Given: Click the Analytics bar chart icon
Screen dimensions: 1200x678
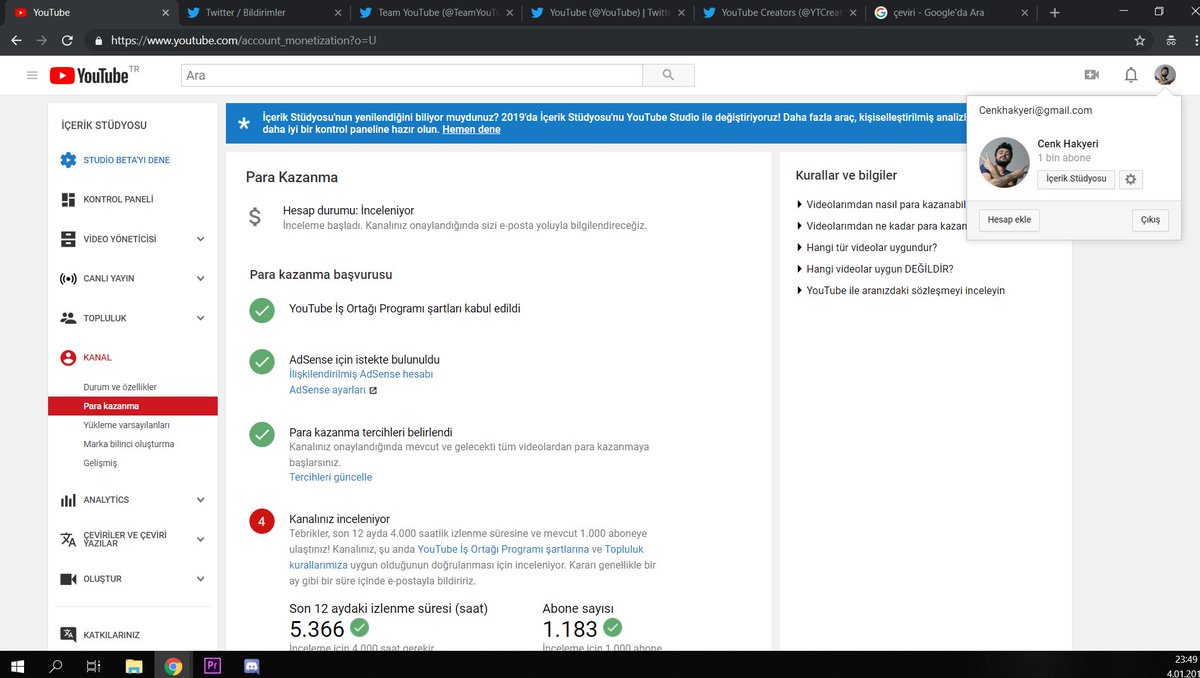Looking at the screenshot, I should [x=68, y=500].
